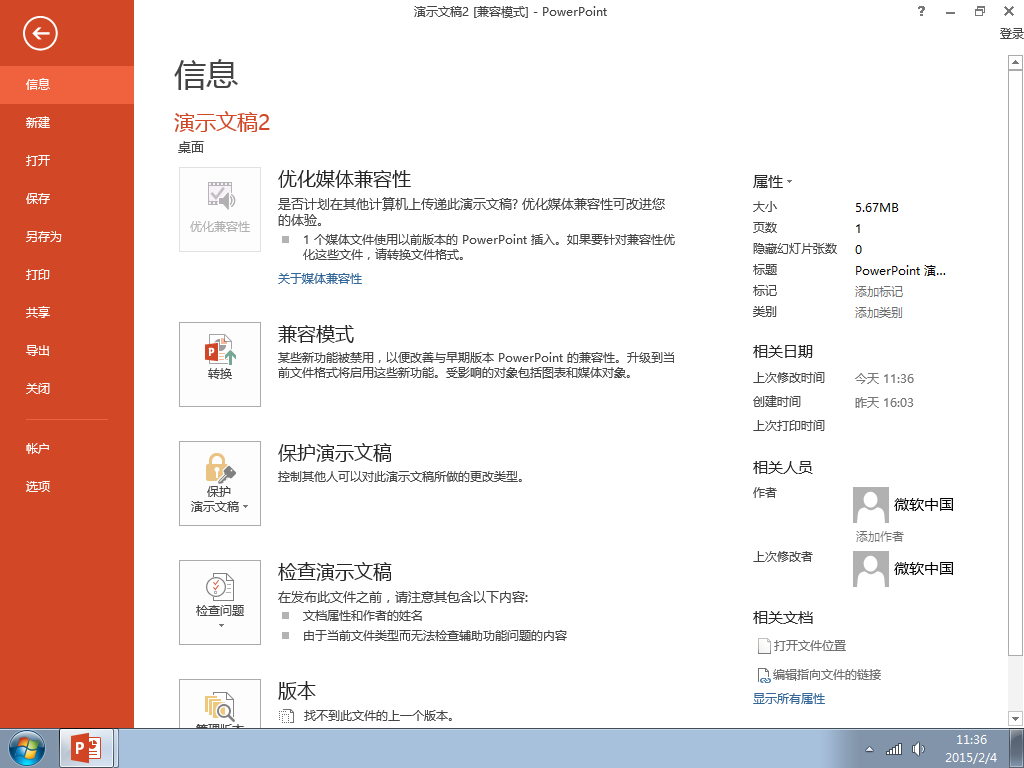The height and width of the screenshot is (768, 1024).
Task: Click last modified time 今天 11:36
Action: tap(884, 379)
